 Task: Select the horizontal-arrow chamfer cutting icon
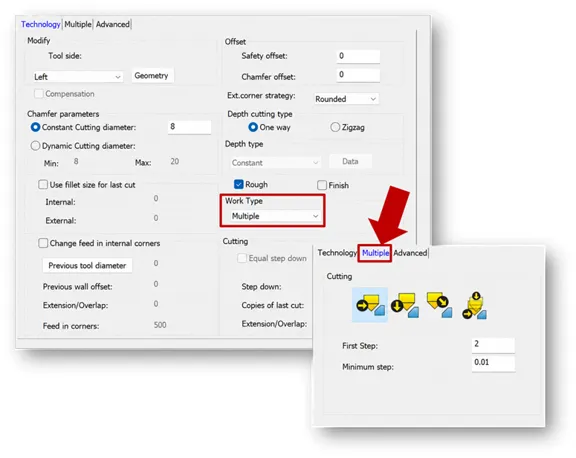[x=370, y=305]
